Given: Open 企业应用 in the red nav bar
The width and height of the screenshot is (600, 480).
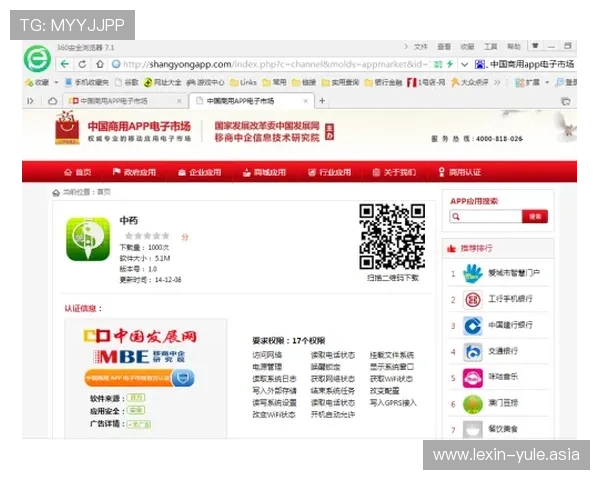Looking at the screenshot, I should pos(200,172).
